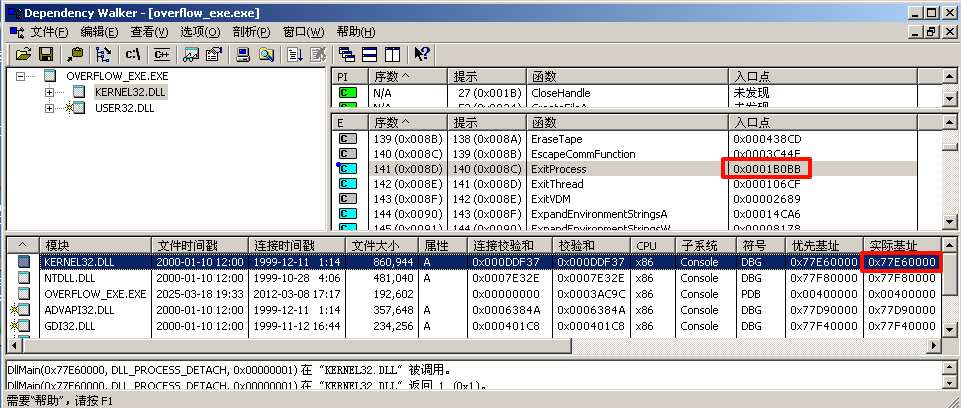Open the 选项(O) menu
Viewport: 961px width, 408px height.
pos(200,32)
